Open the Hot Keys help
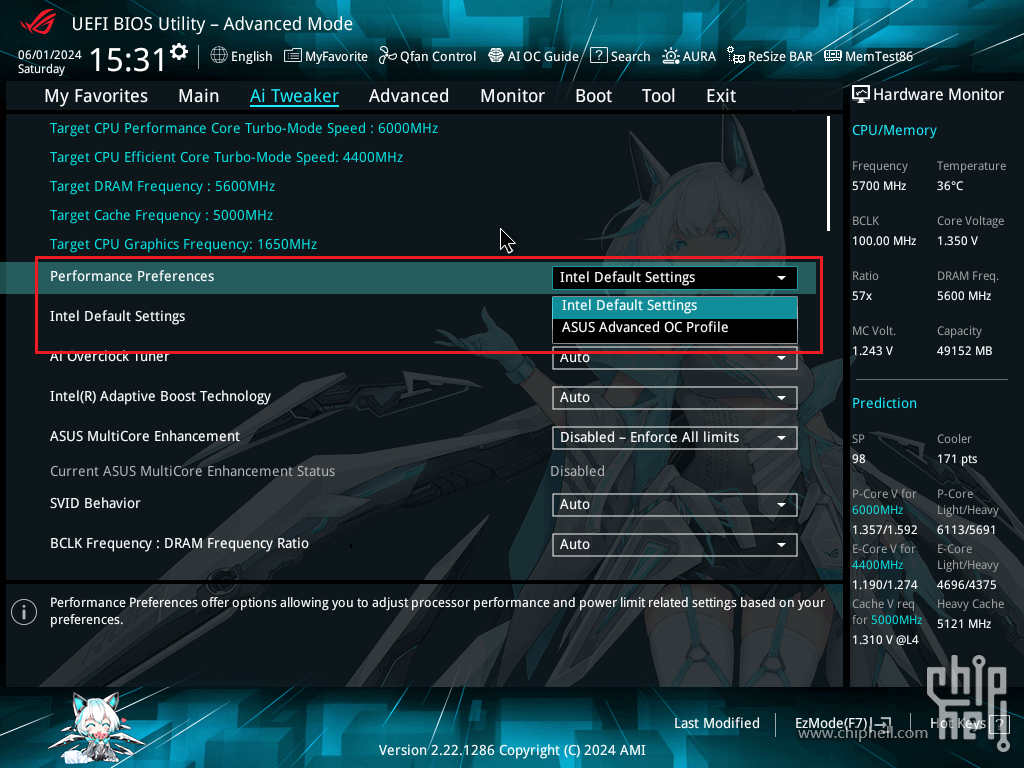 (x=969, y=723)
